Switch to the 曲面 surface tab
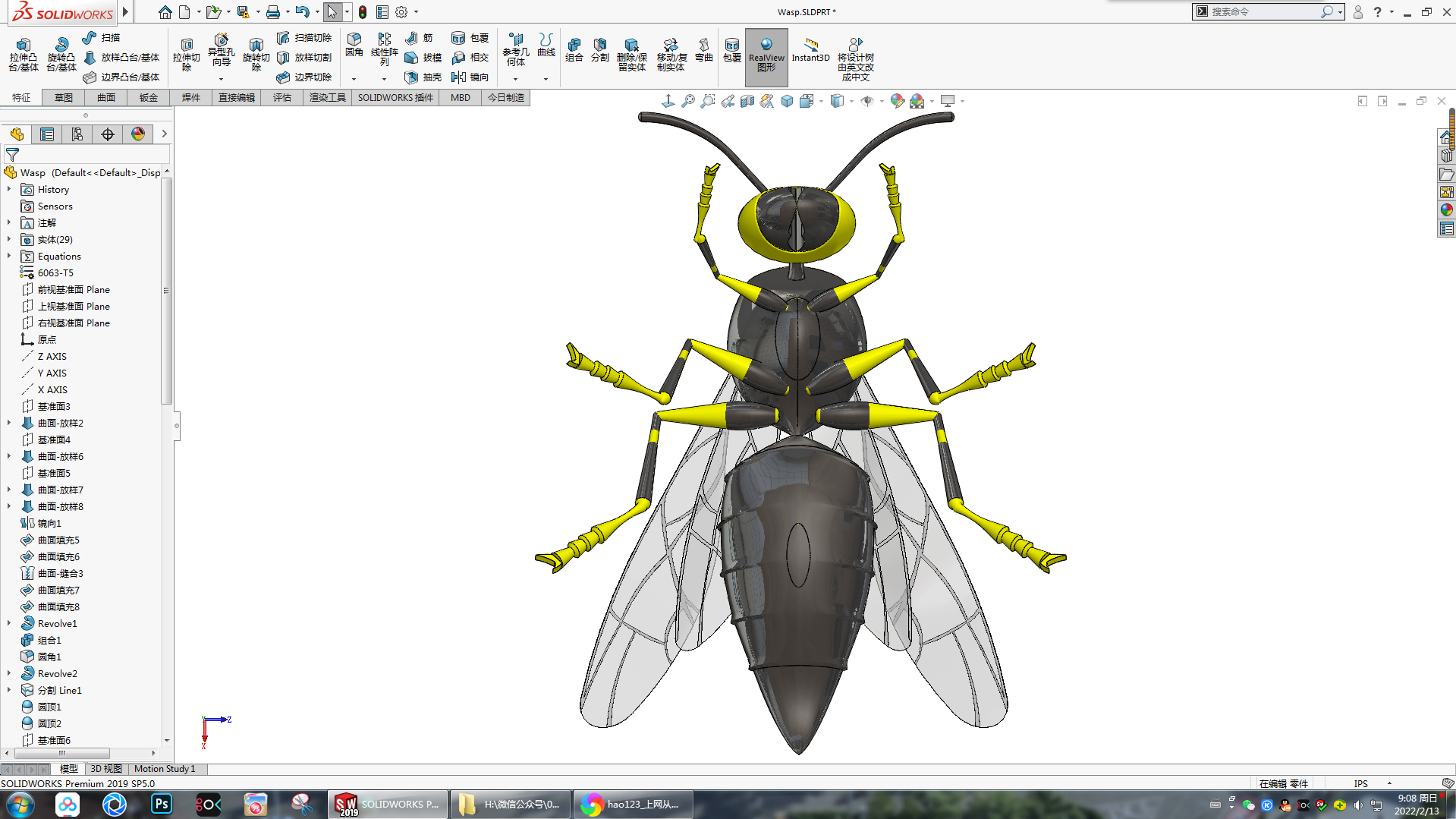1456x819 pixels. (x=106, y=98)
